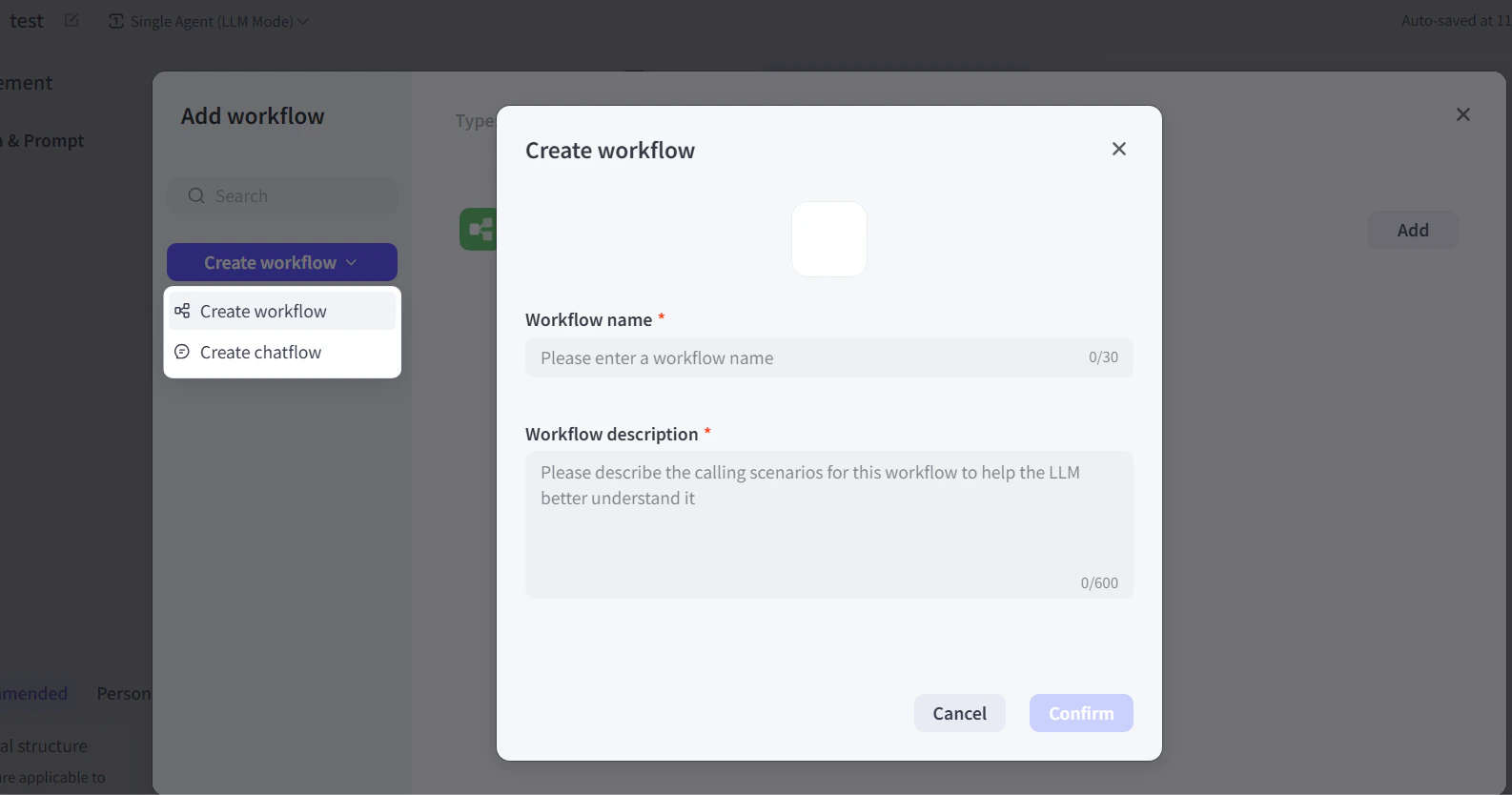Click the test project title
1512x795 pixels.
27,21
